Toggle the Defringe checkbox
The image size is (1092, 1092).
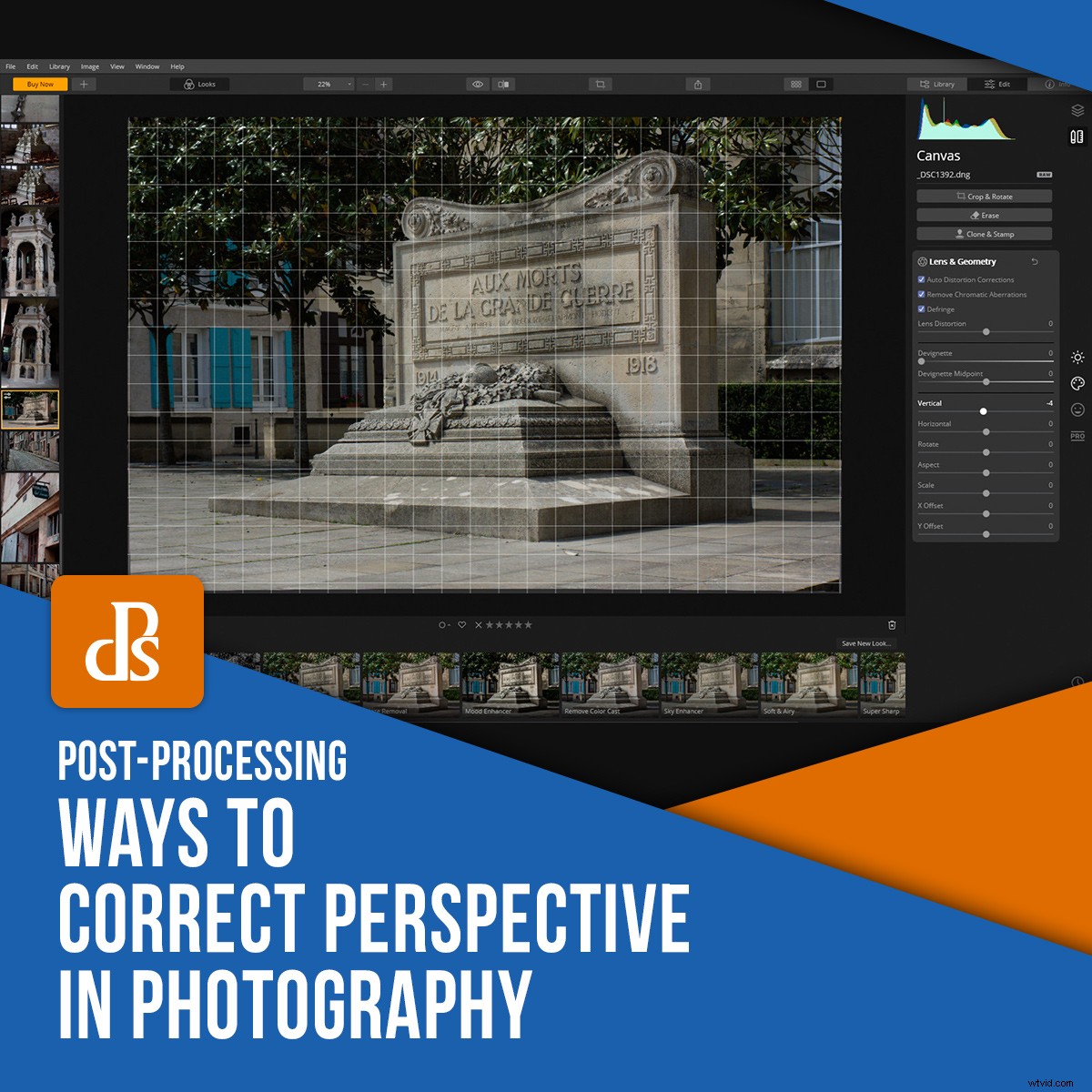[x=922, y=308]
